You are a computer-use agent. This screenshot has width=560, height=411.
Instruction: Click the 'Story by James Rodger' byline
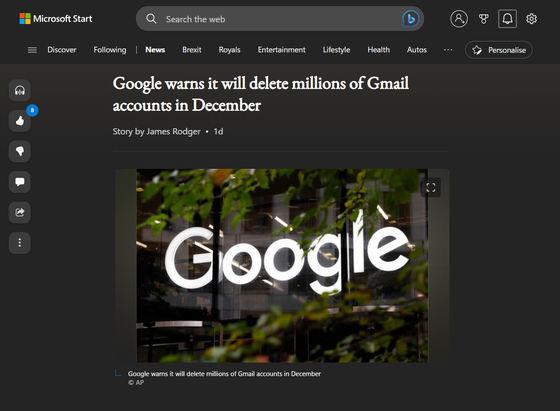[156, 132]
